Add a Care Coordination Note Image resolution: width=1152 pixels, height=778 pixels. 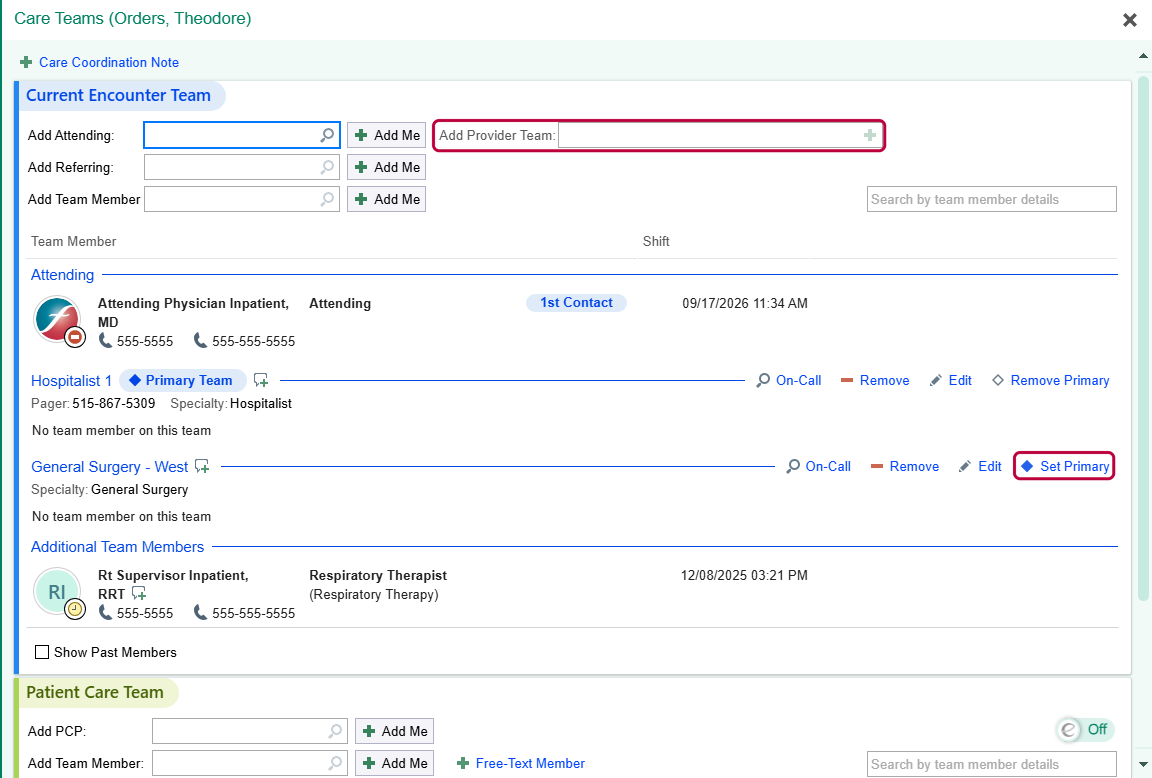(100, 62)
